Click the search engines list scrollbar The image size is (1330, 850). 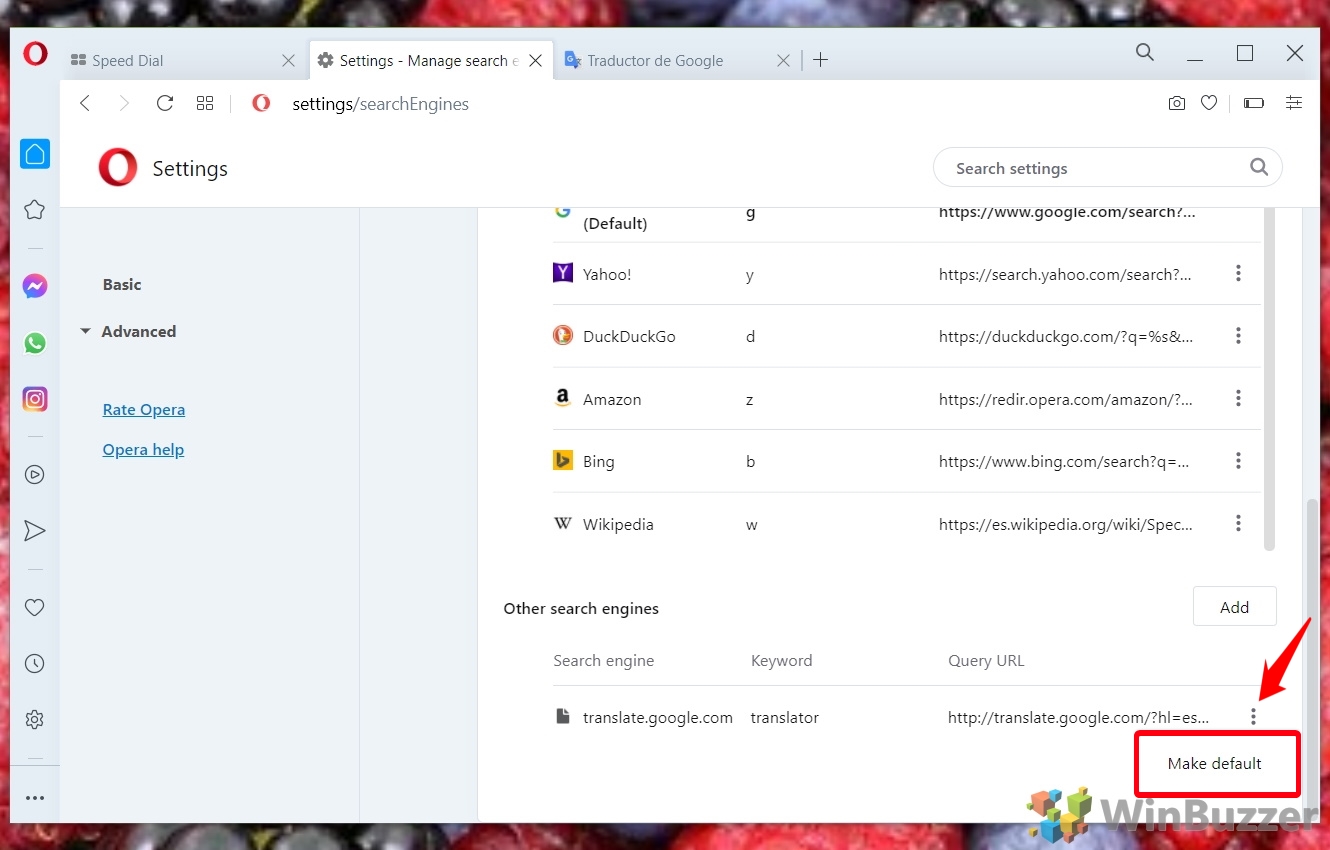pyautogui.click(x=1270, y=380)
